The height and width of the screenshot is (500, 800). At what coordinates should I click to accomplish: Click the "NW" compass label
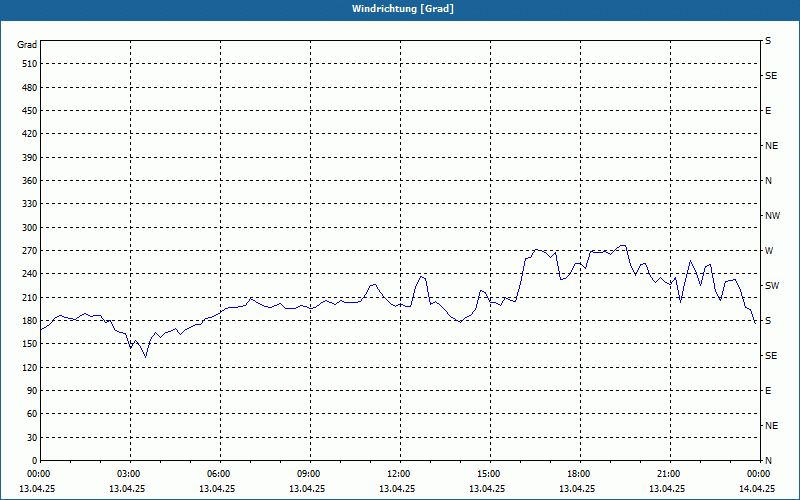click(772, 216)
